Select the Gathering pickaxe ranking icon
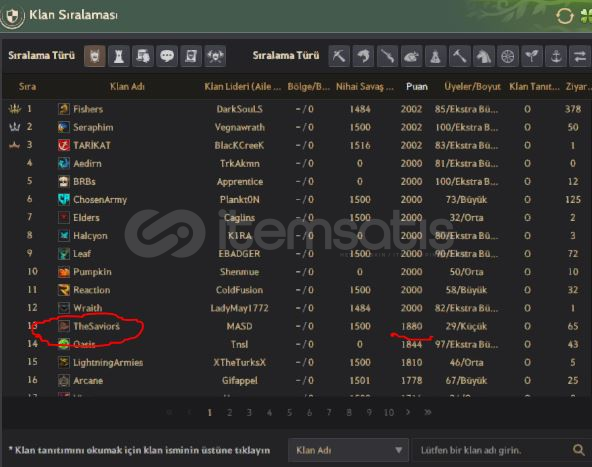The width and height of the screenshot is (592, 467). 339,56
